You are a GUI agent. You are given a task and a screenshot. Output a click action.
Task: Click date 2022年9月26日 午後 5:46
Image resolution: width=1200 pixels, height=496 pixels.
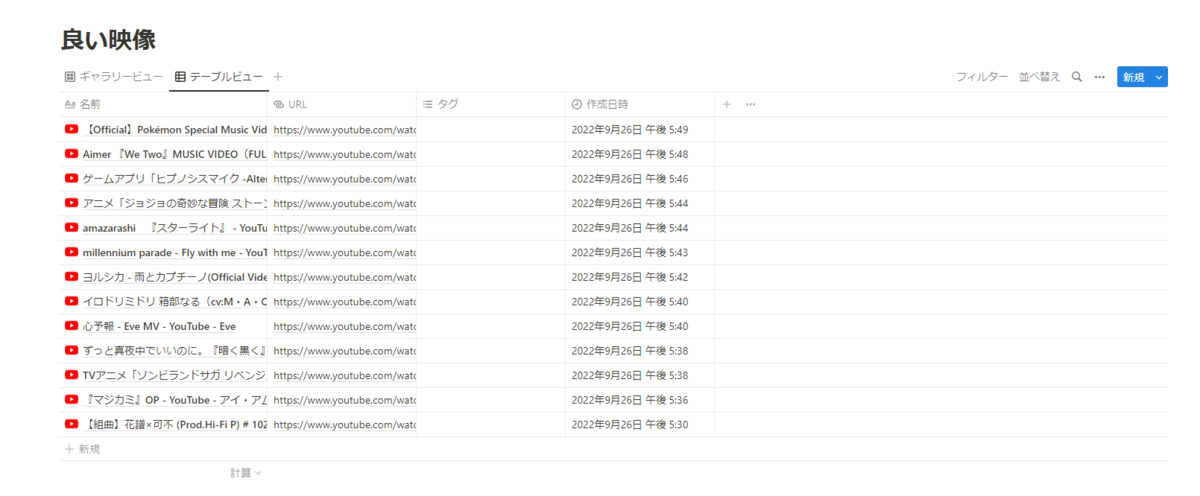(629, 179)
